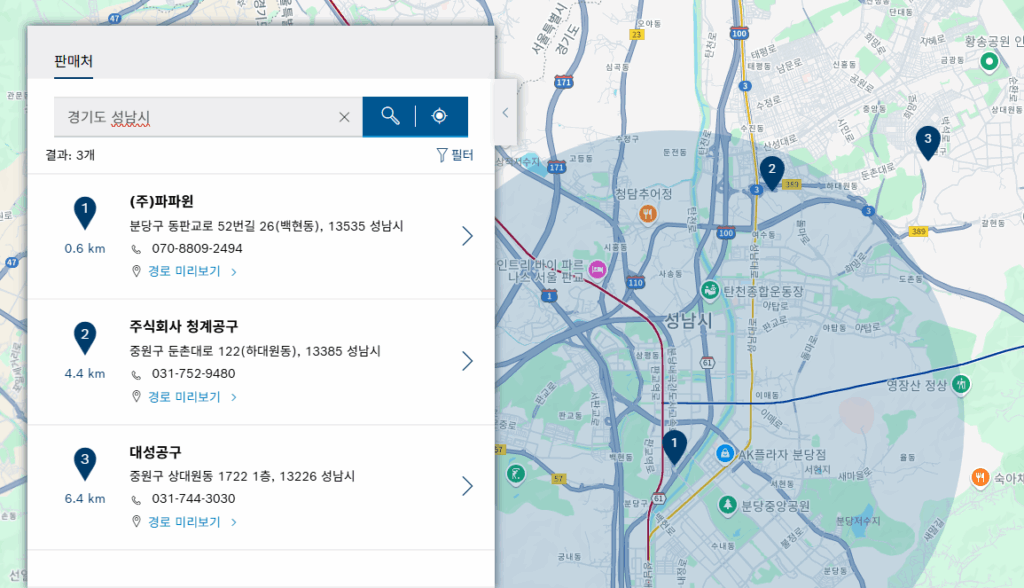Open 주식회사 청계공구 store name
1024x588 pixels.
coord(184,326)
